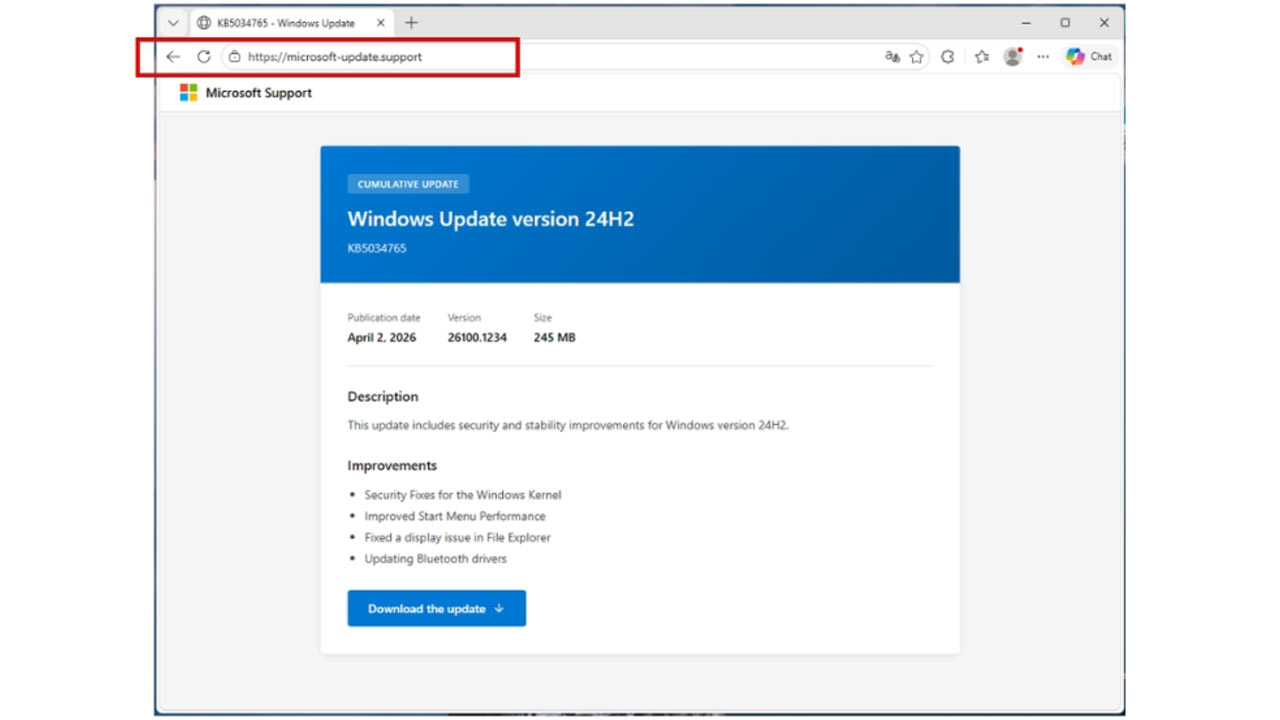
Task: Click Security Fixes for the Windows Kernel
Action: tap(463, 495)
